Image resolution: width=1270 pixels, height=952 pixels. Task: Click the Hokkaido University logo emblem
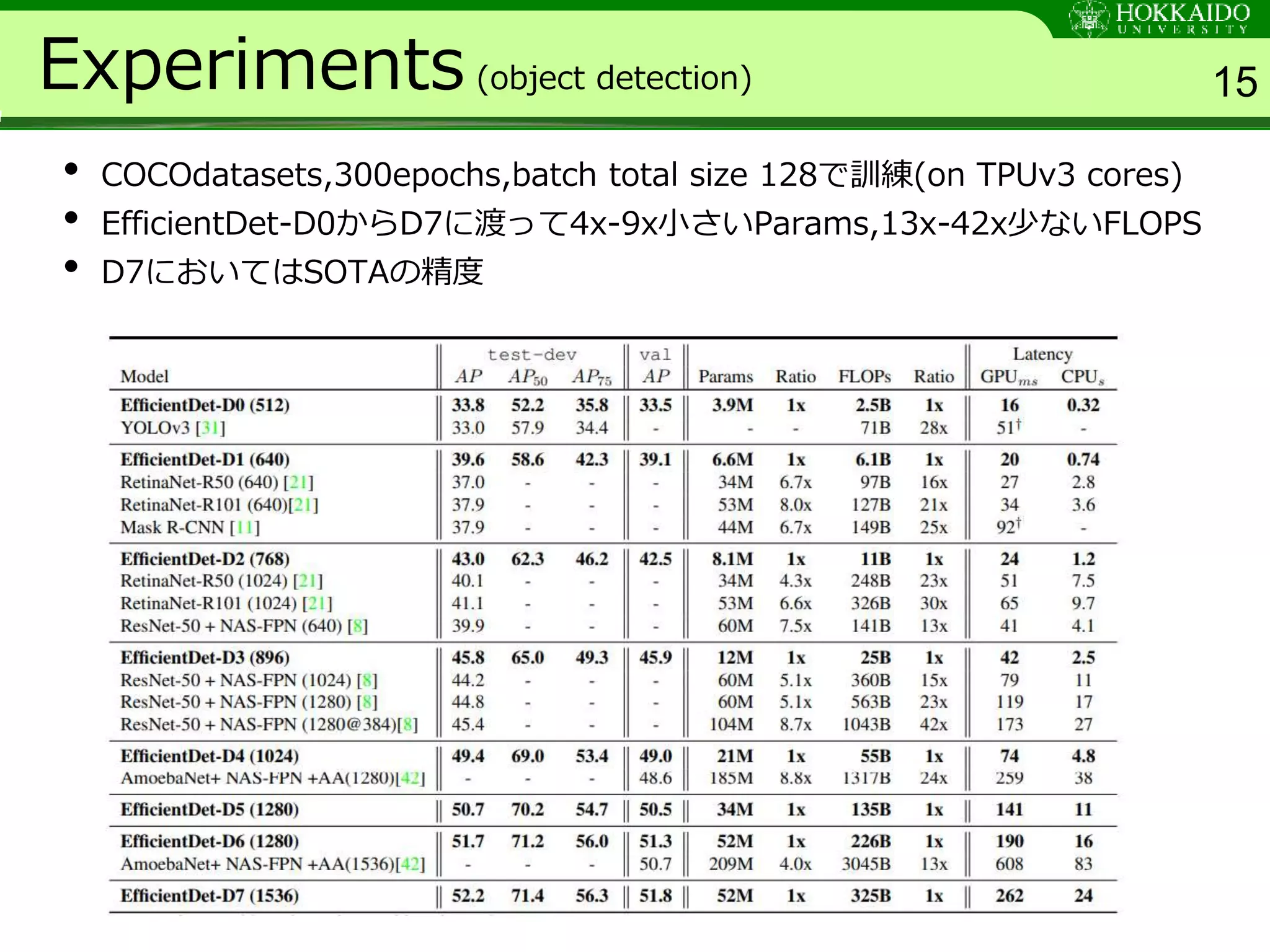[x=1089, y=18]
